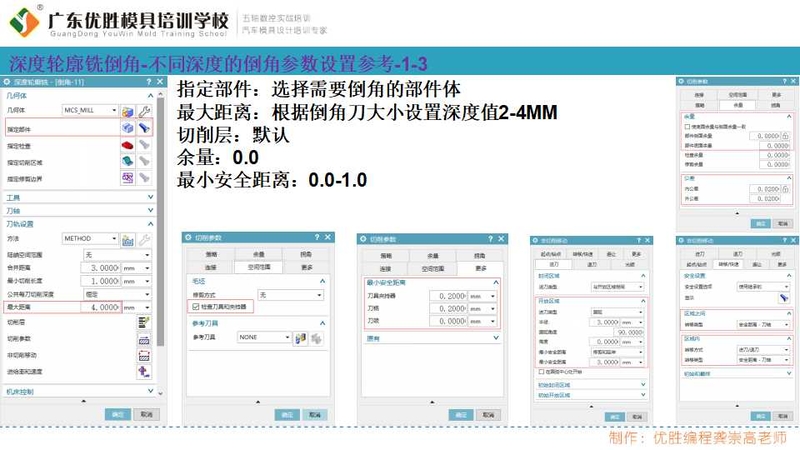The height and width of the screenshot is (450, 800).
Task: Click the 最大距离 4.0000 input field
Action: tap(101, 308)
